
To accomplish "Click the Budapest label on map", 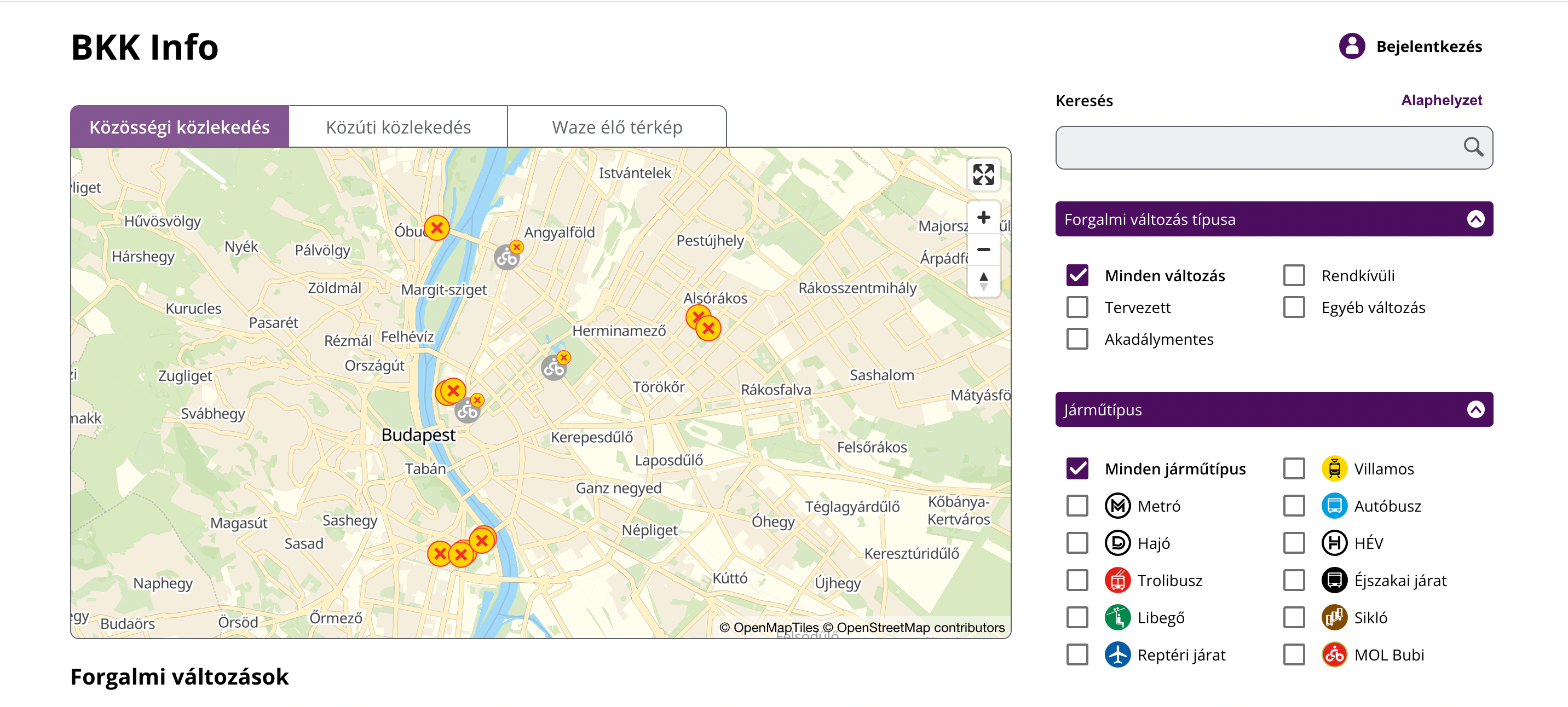I will pyautogui.click(x=418, y=434).
